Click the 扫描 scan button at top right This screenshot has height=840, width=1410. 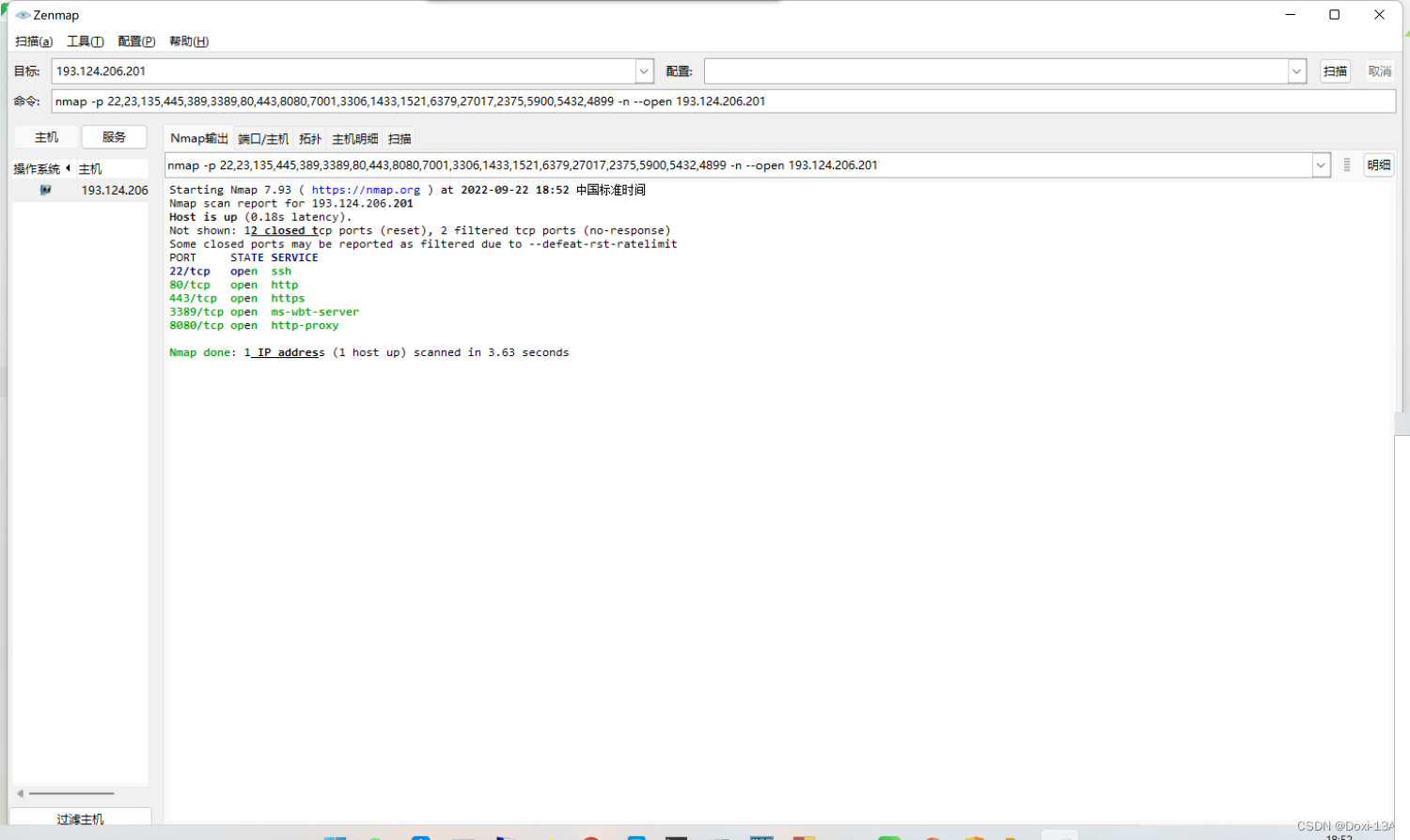point(1335,71)
